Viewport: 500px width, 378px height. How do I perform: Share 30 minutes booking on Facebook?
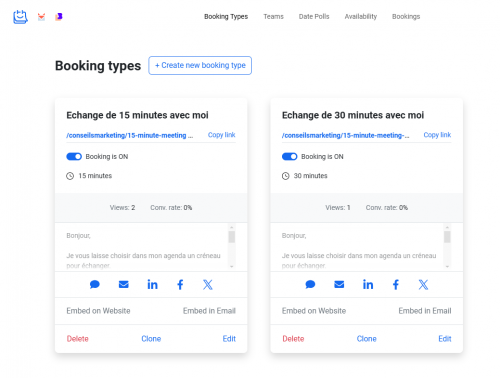point(396,284)
